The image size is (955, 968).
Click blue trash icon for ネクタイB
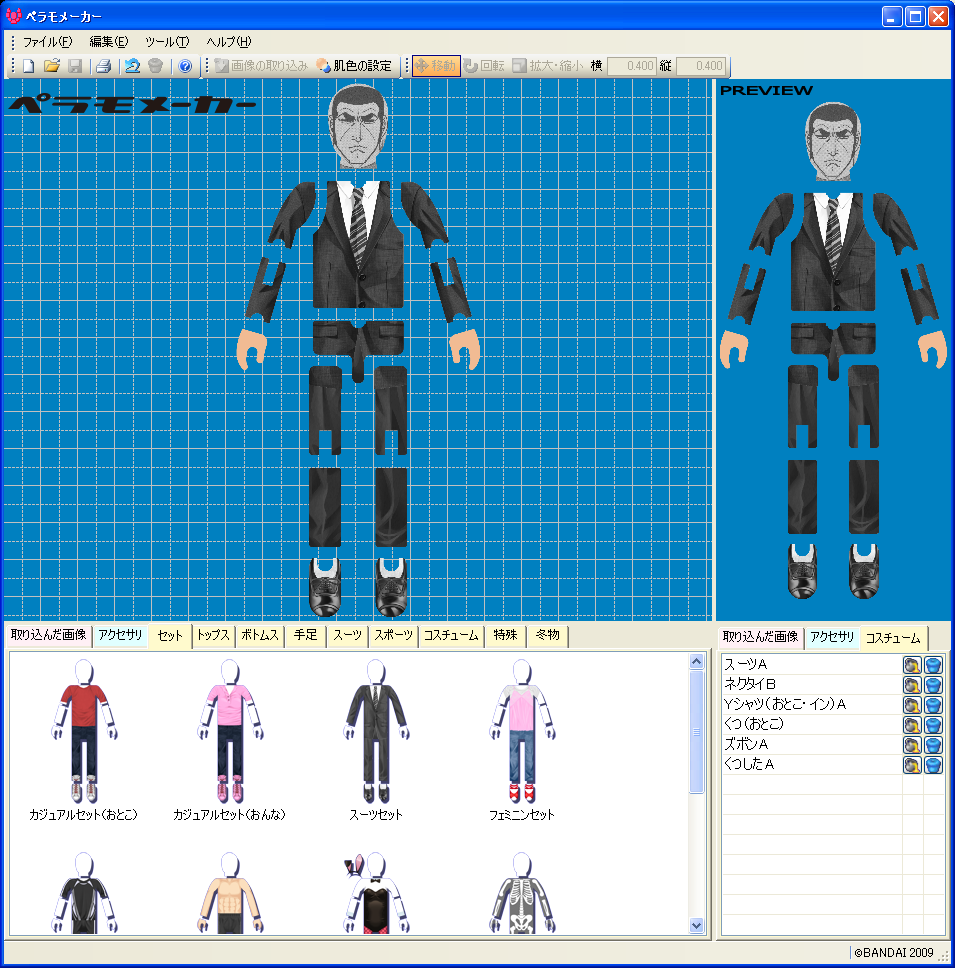(933, 685)
